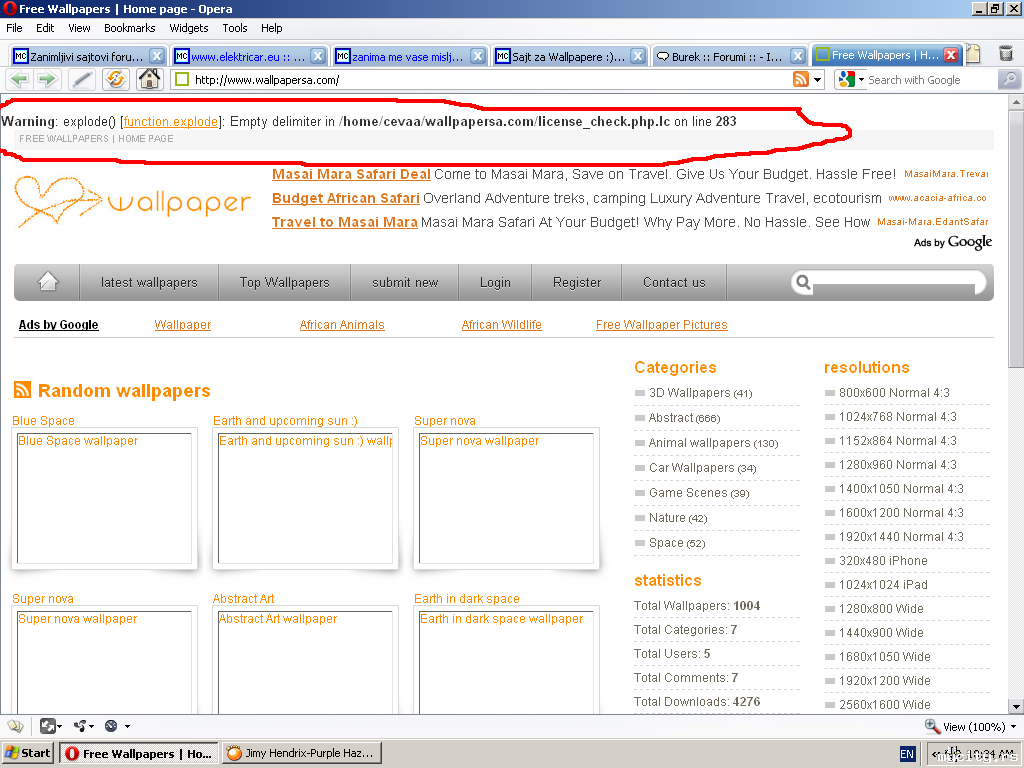Open Budget African Safari ad link
The height and width of the screenshot is (768, 1024).
coord(345,198)
